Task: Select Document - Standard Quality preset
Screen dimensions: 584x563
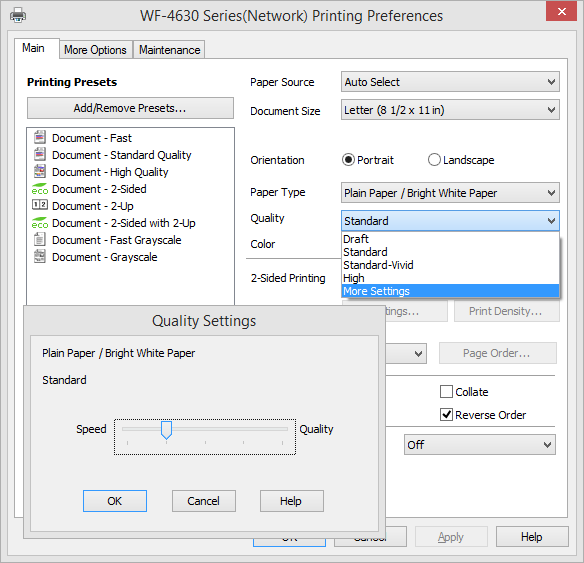Action: pos(122,155)
